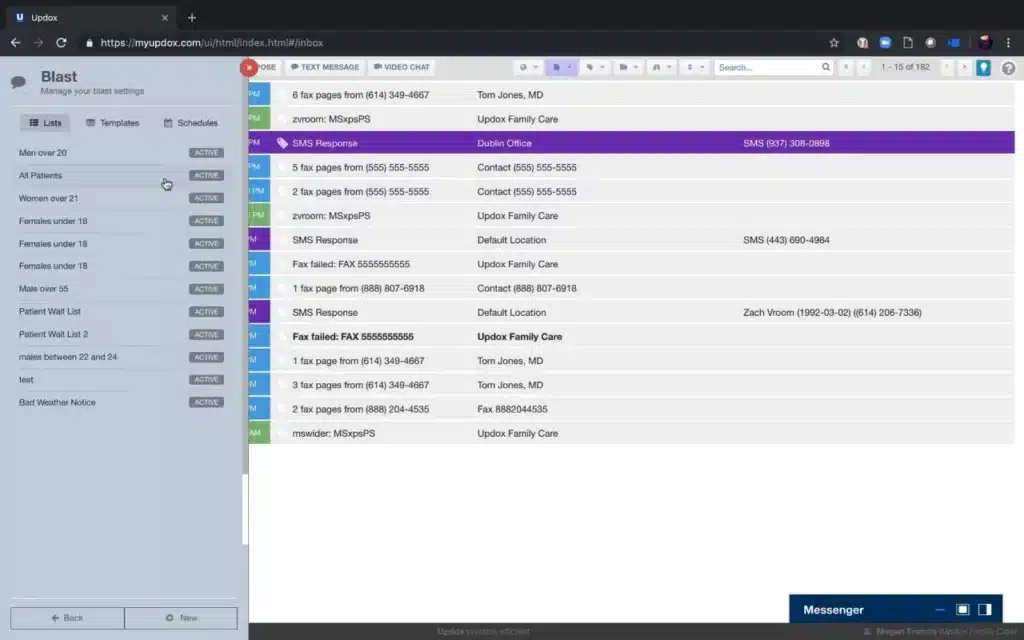The height and width of the screenshot is (640, 1024).
Task: Toggle ACTIVE badge for males between 22 and 24
Action: [x=206, y=357]
